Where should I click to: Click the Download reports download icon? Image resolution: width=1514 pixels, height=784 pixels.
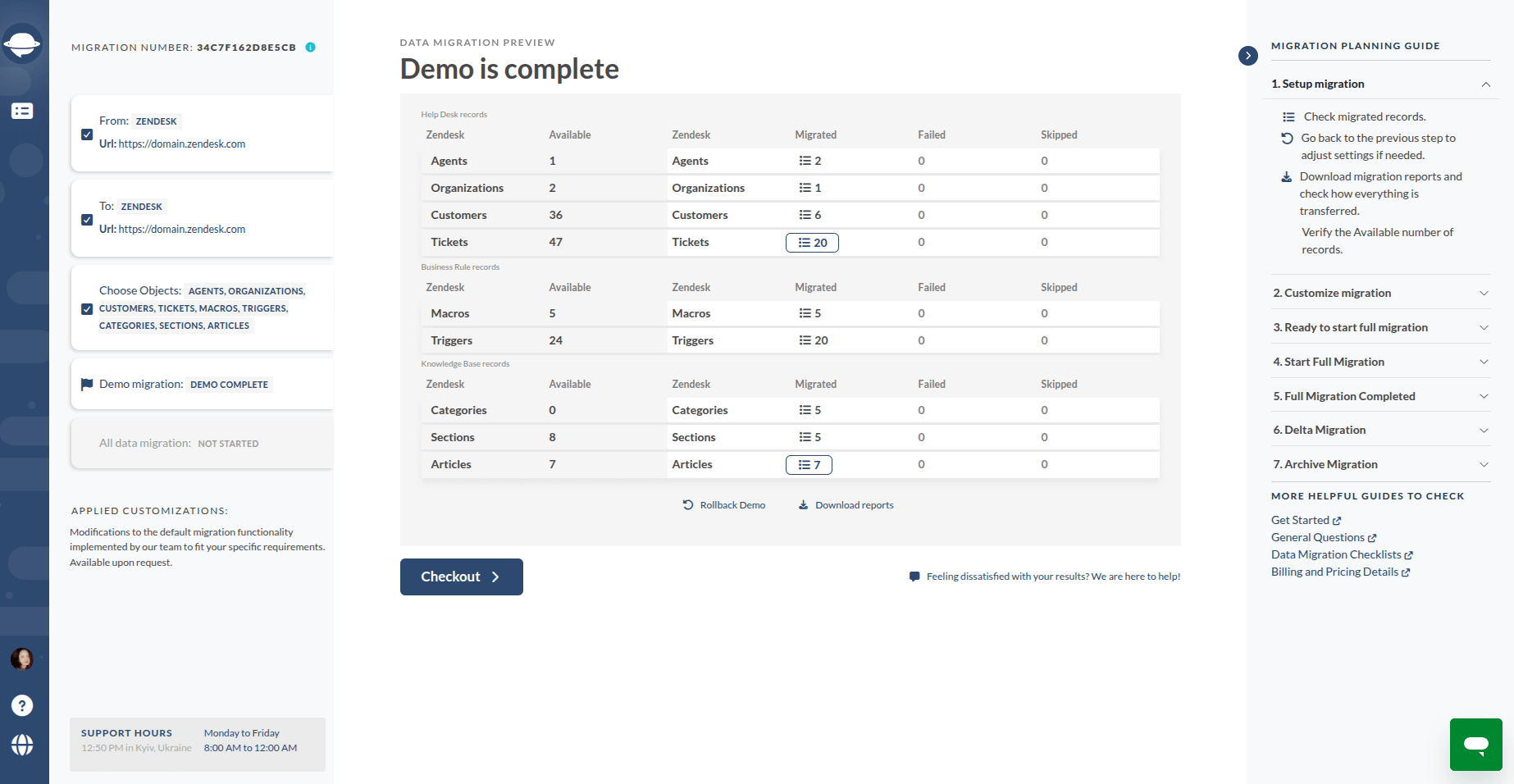(x=803, y=504)
